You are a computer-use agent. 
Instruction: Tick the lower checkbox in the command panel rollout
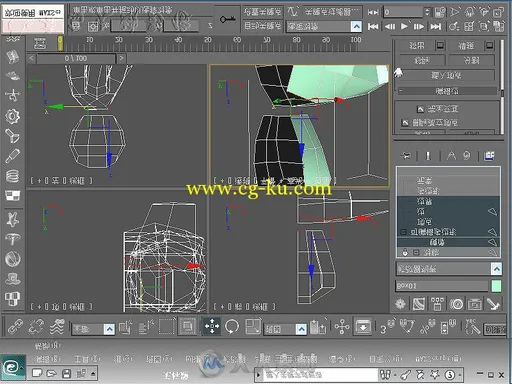(405, 123)
